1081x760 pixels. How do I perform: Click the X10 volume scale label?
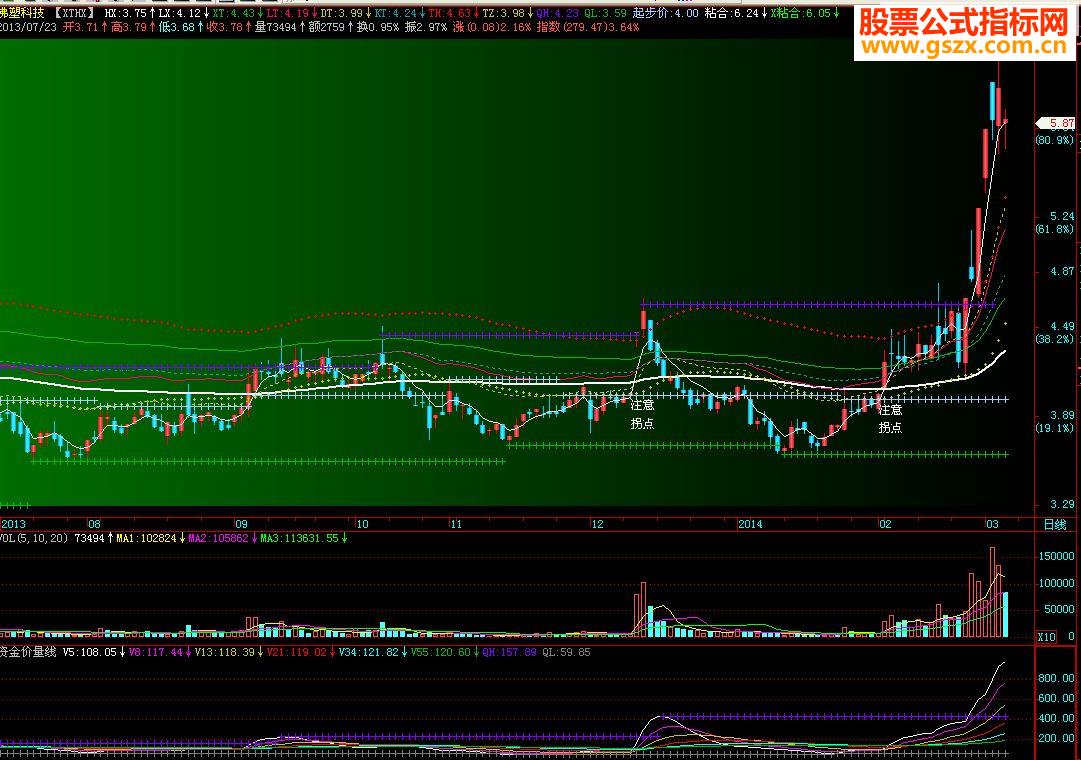tap(1046, 637)
